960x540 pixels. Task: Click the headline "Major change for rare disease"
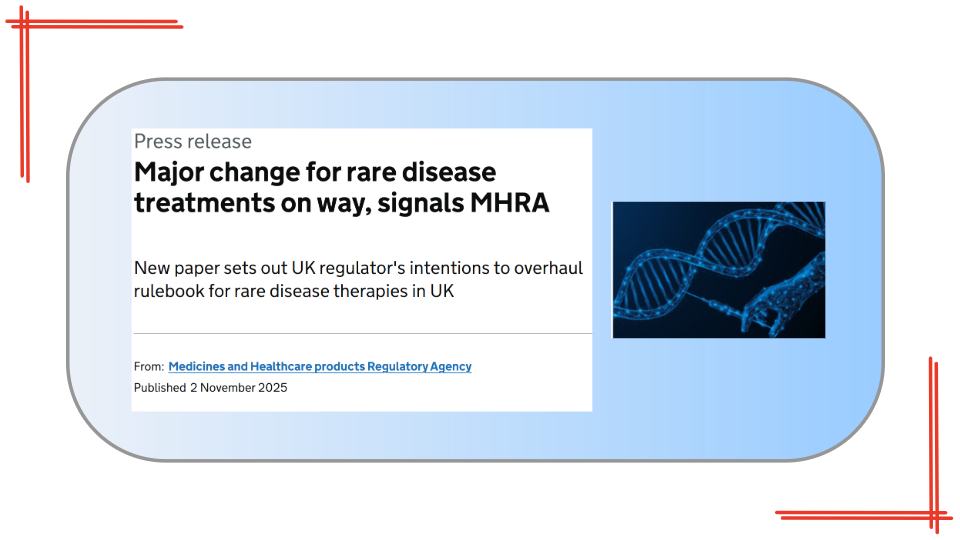pyautogui.click(x=315, y=172)
